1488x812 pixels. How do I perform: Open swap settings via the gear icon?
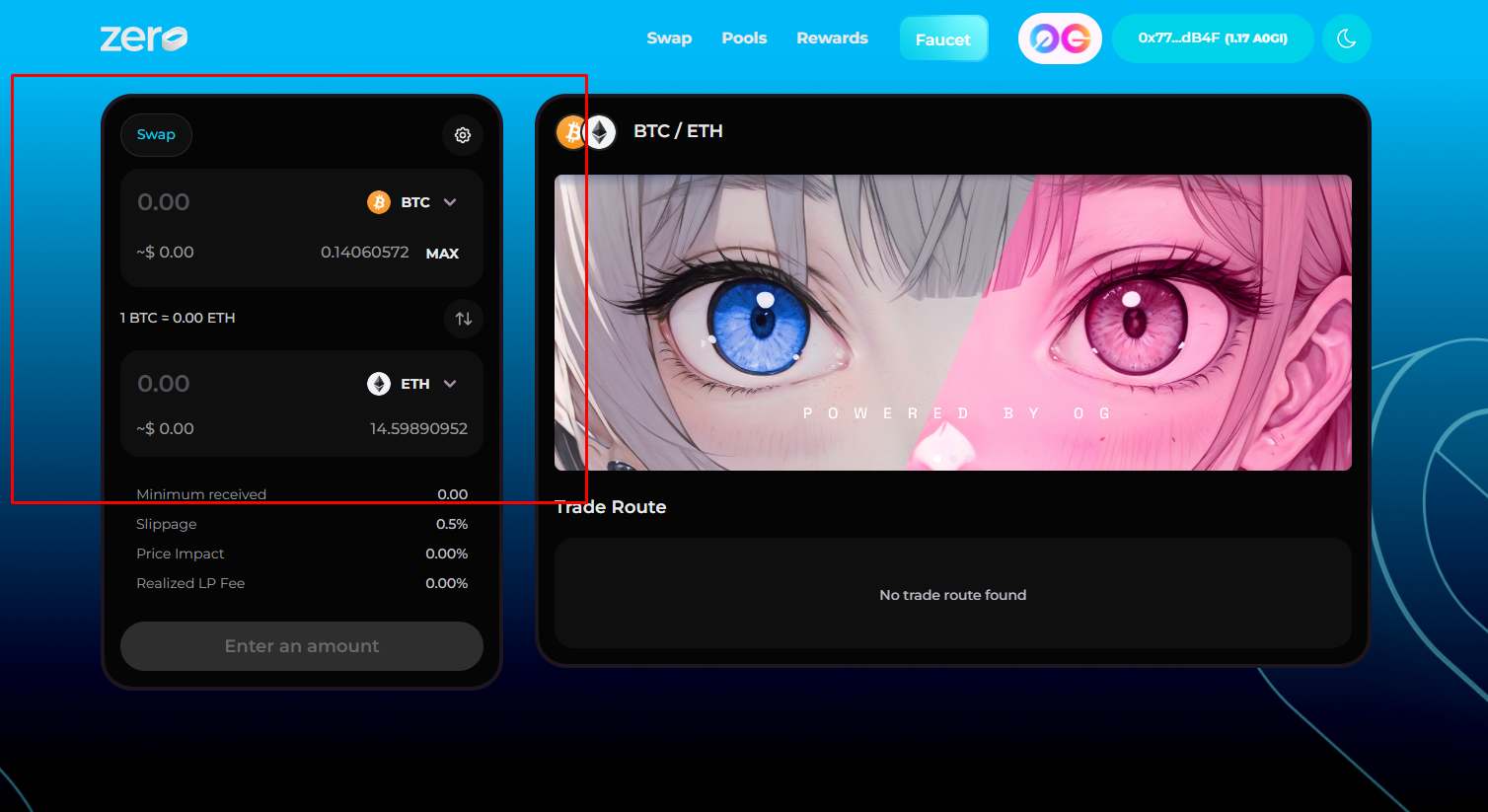pos(463,135)
